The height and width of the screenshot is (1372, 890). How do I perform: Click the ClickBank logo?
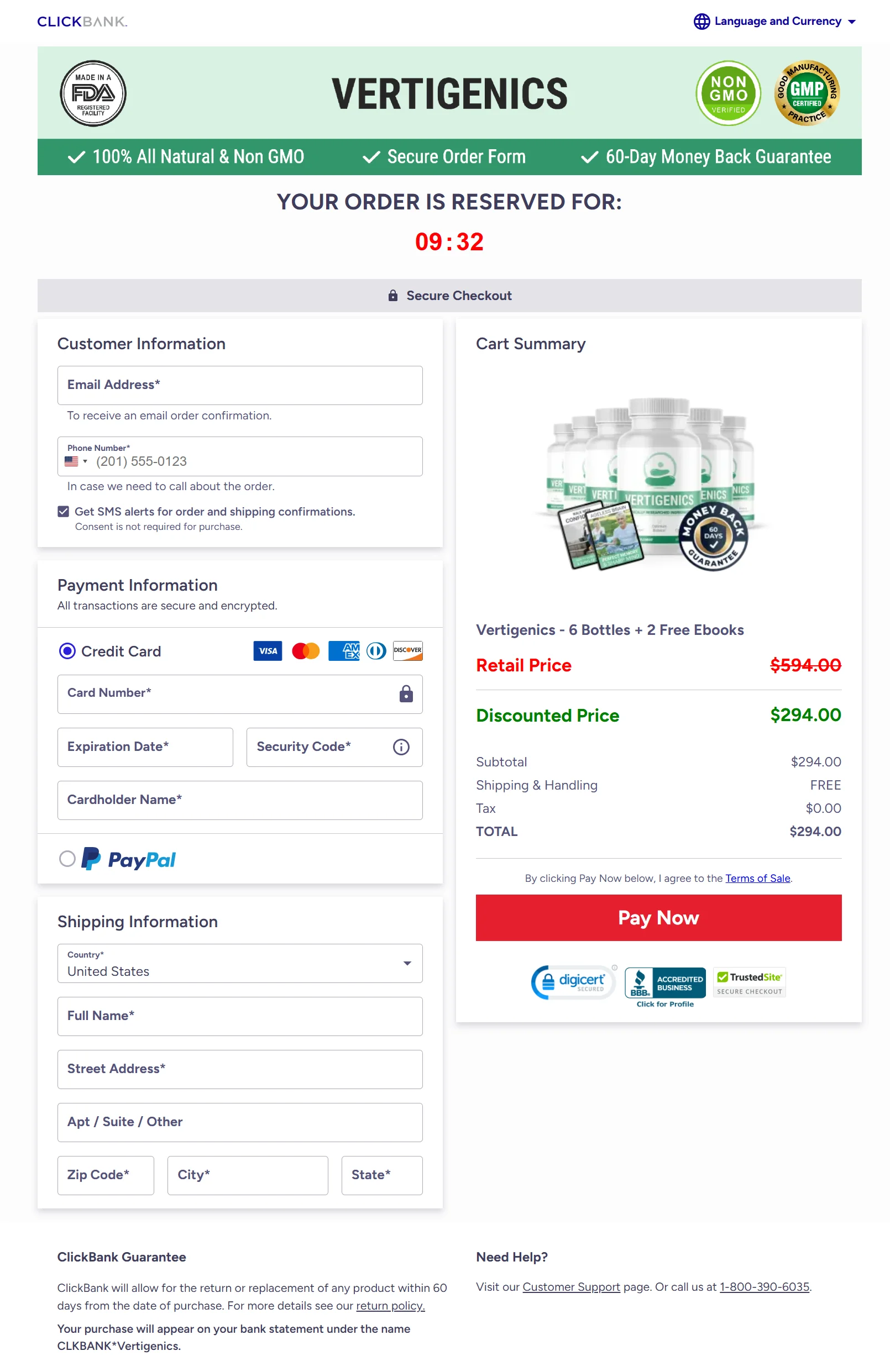82,22
